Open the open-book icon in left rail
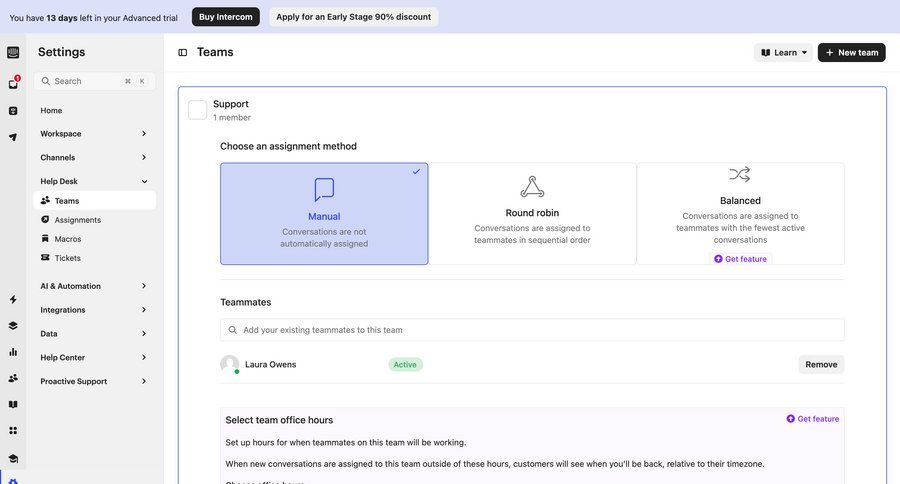The height and width of the screenshot is (484, 900). [x=13, y=404]
